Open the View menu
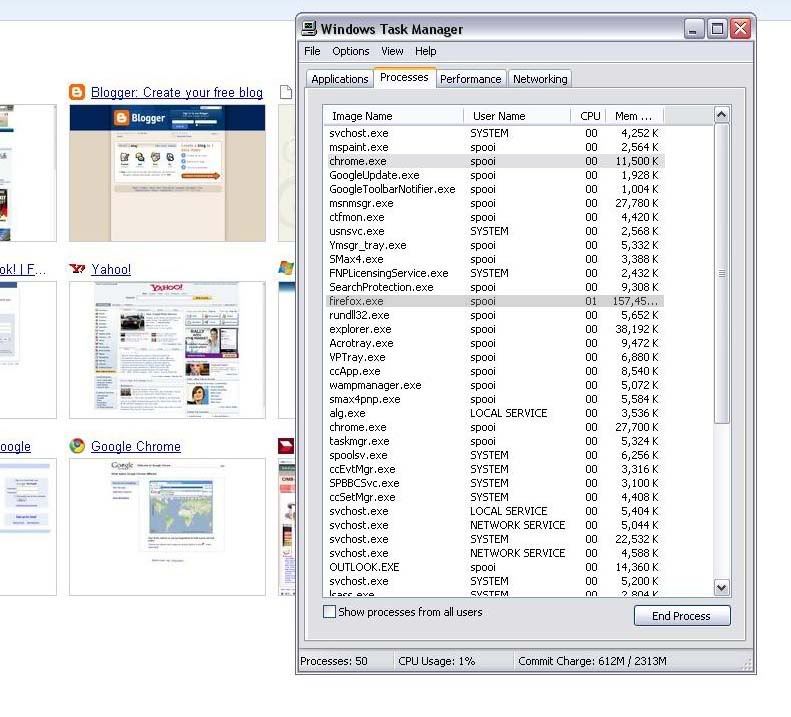Screen dimensions: 791x717 click(392, 51)
